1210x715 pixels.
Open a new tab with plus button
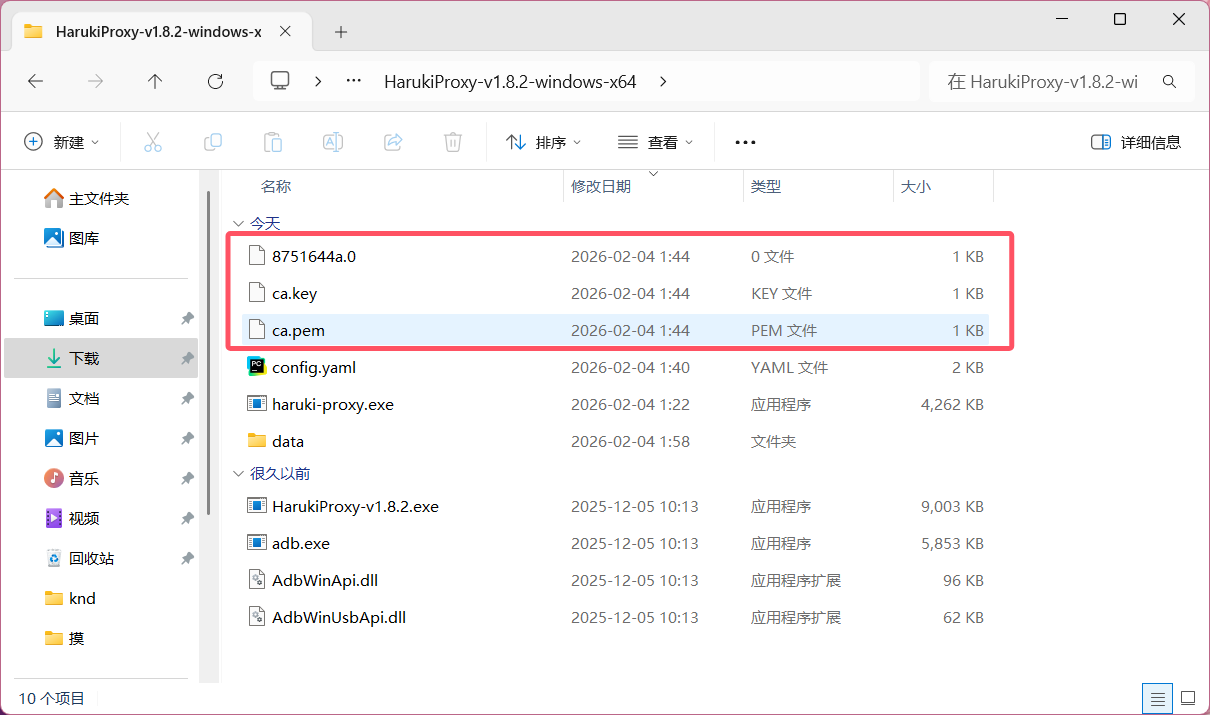[x=341, y=32]
